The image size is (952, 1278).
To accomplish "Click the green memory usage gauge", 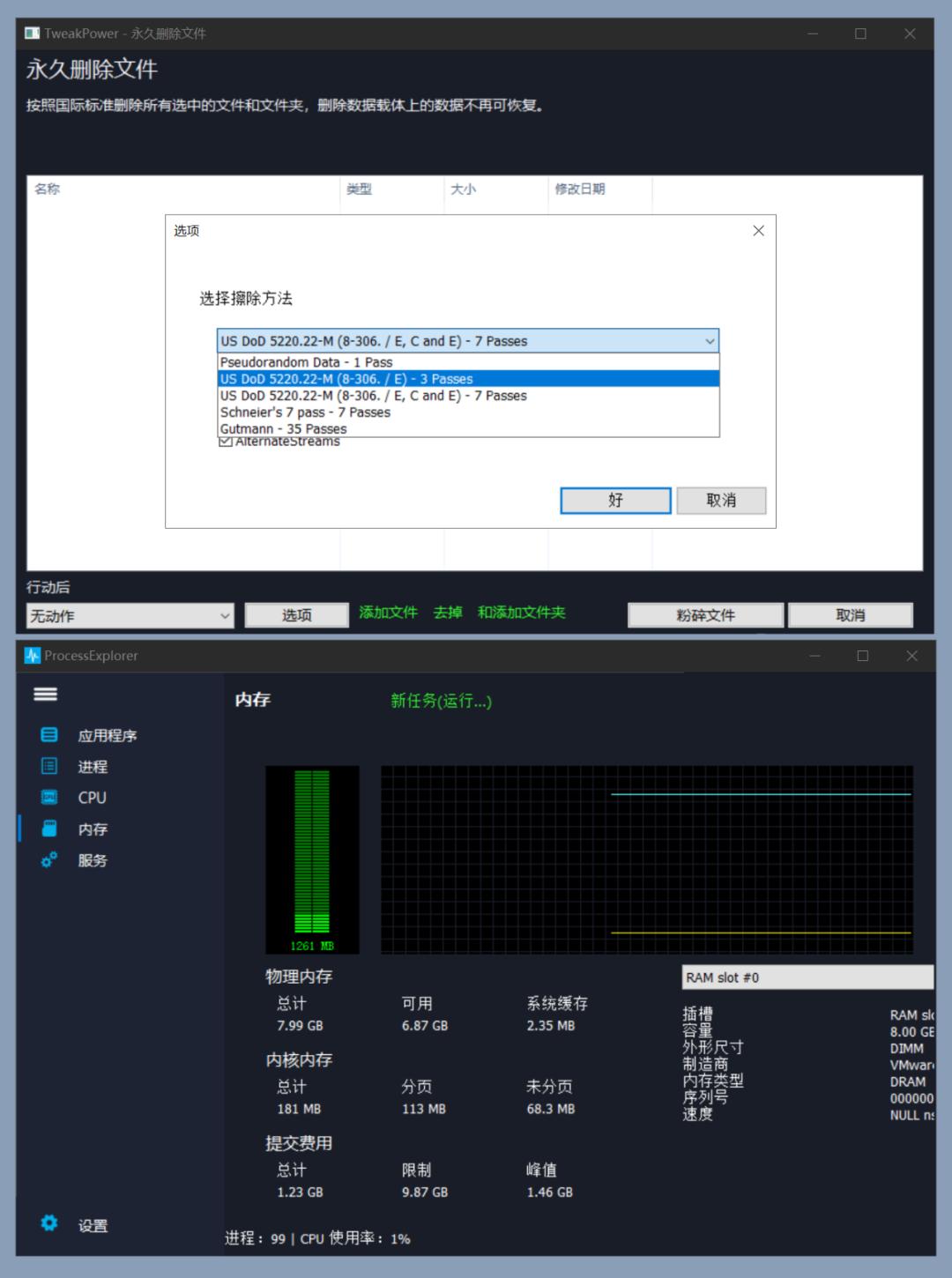I will (x=312, y=853).
